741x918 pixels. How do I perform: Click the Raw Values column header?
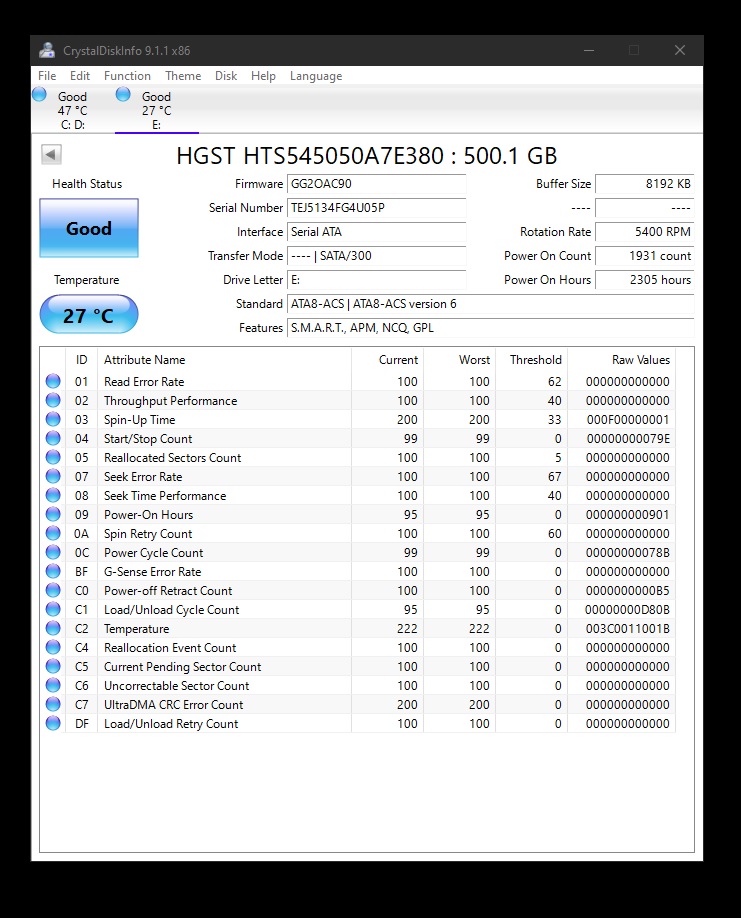tap(621, 359)
